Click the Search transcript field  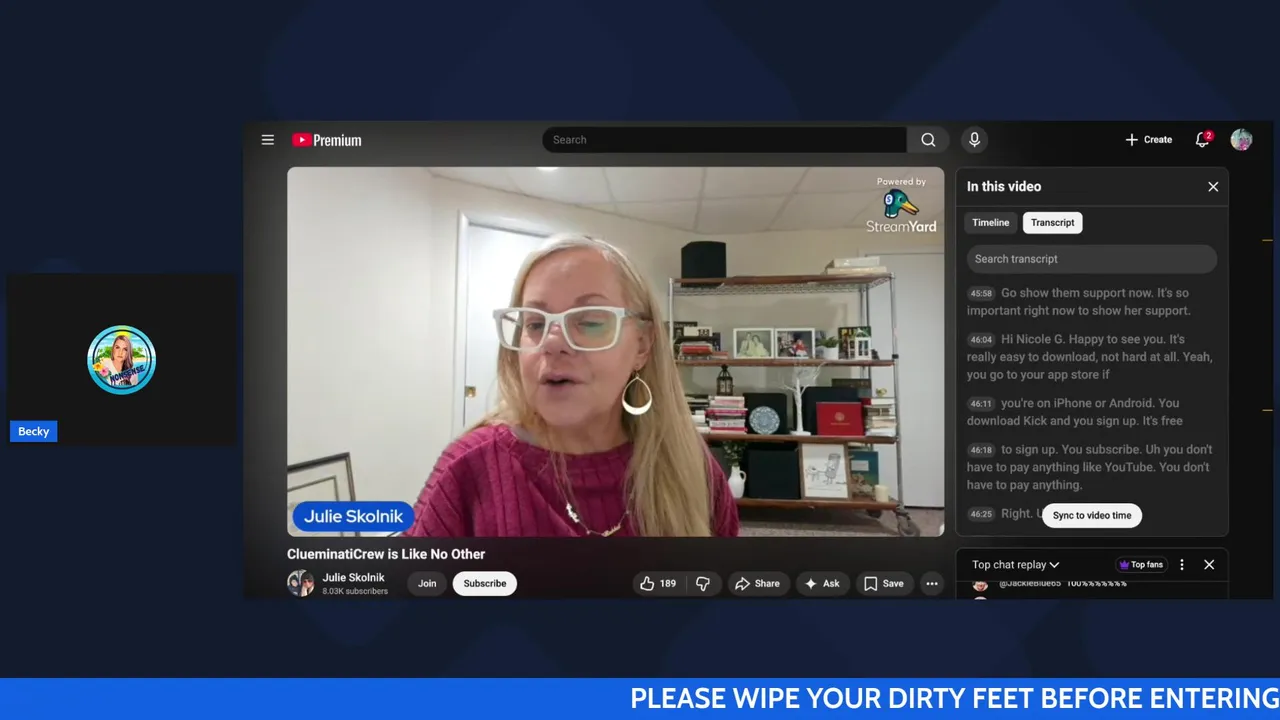pos(1092,259)
